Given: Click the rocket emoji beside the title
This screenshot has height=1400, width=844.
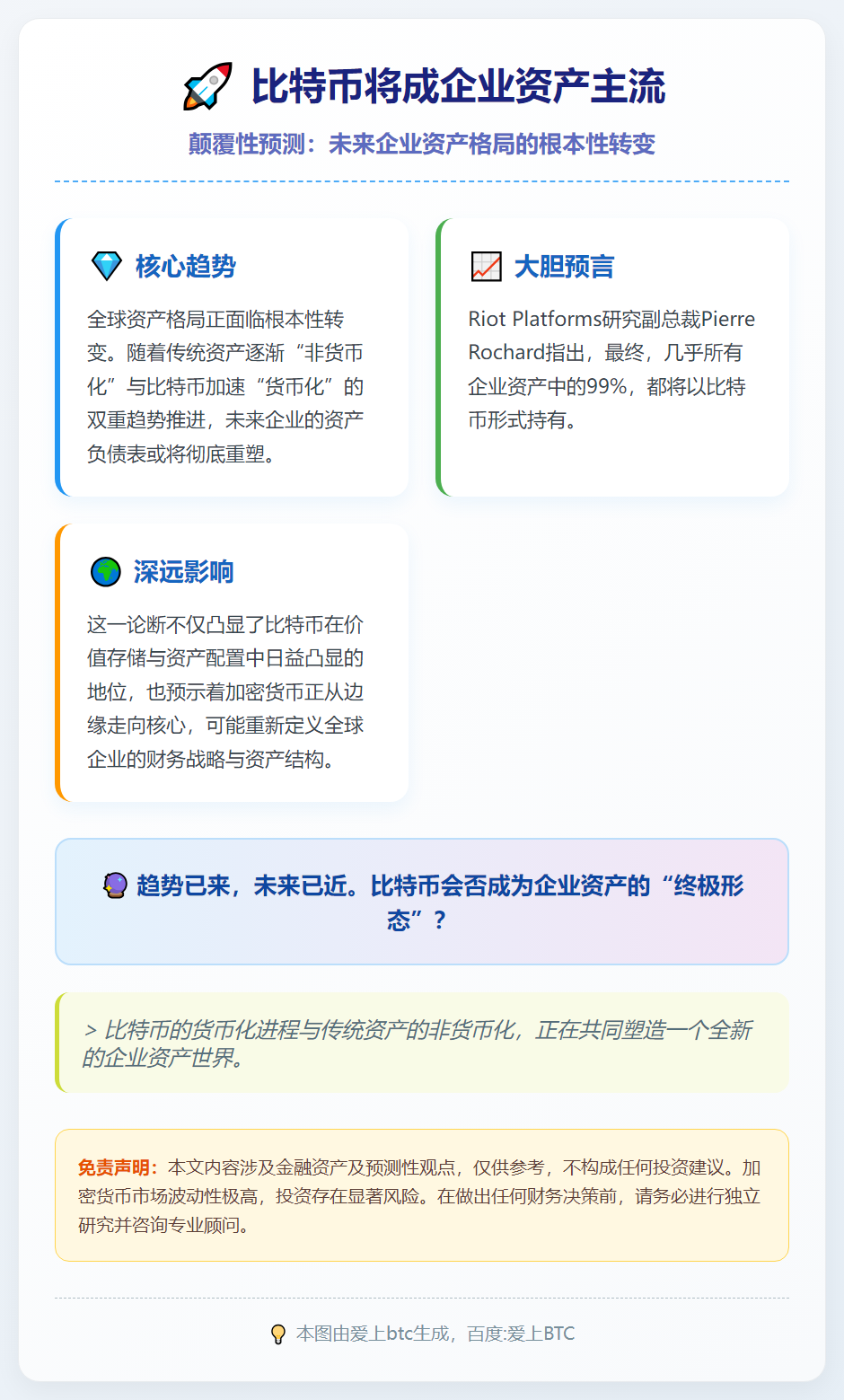Looking at the screenshot, I should tap(208, 86).
